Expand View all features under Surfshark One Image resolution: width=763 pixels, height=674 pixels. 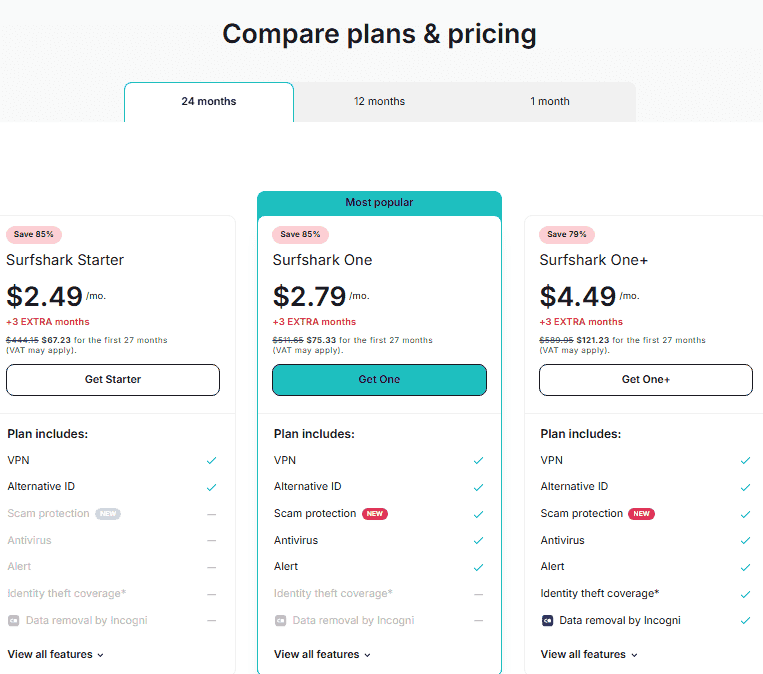click(322, 654)
